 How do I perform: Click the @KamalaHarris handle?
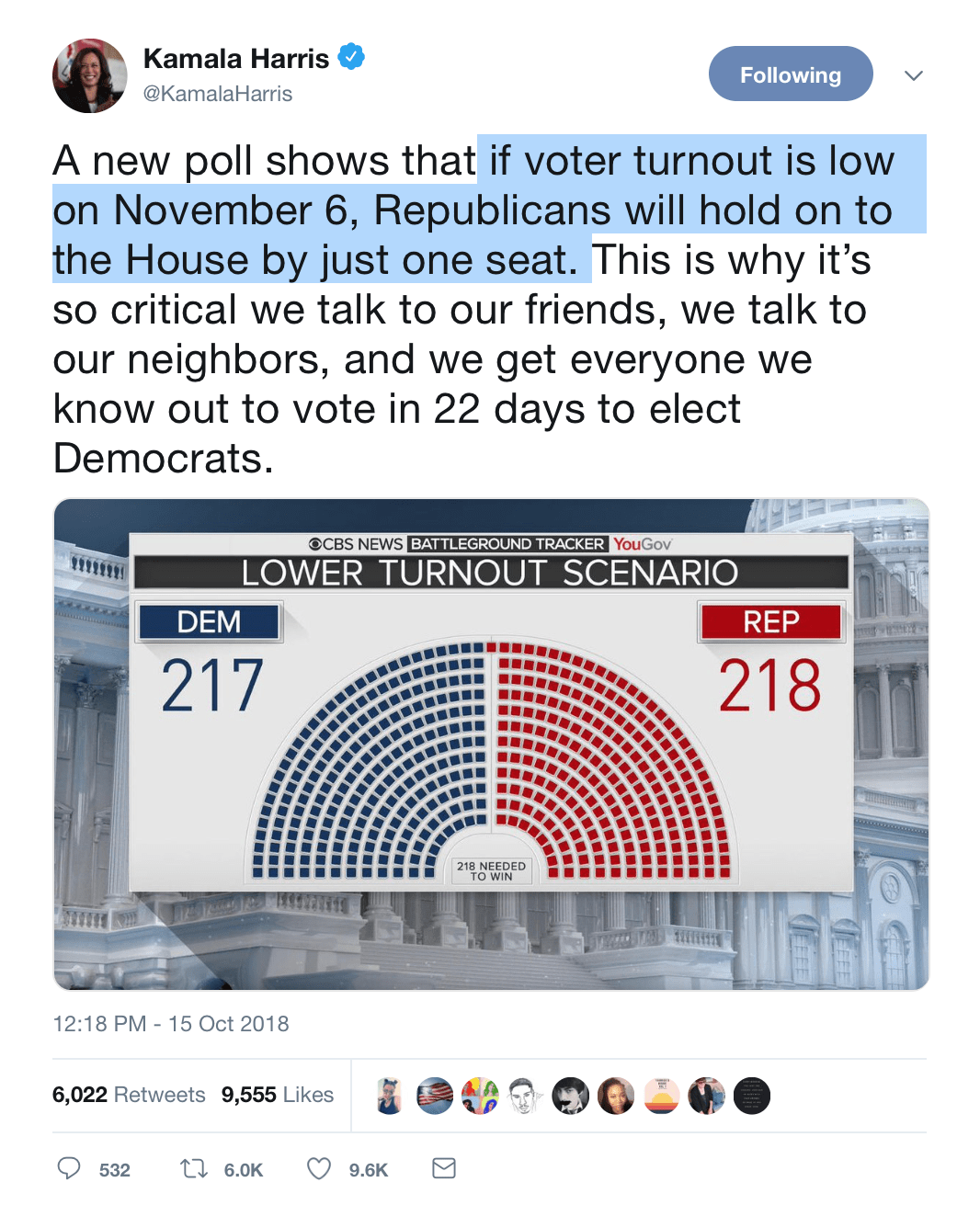coord(218,94)
